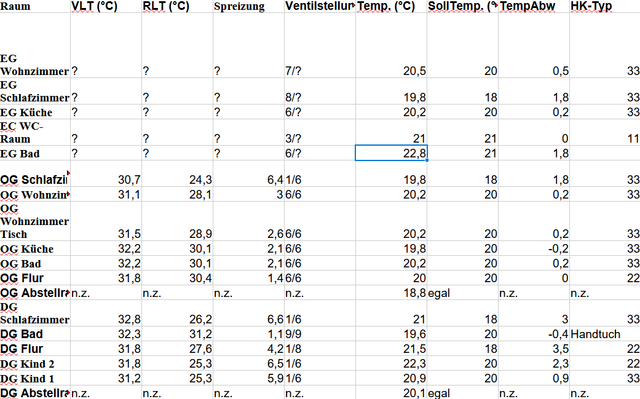Click the temperature value 21,5
This screenshot has height=399, width=640.
point(391,349)
